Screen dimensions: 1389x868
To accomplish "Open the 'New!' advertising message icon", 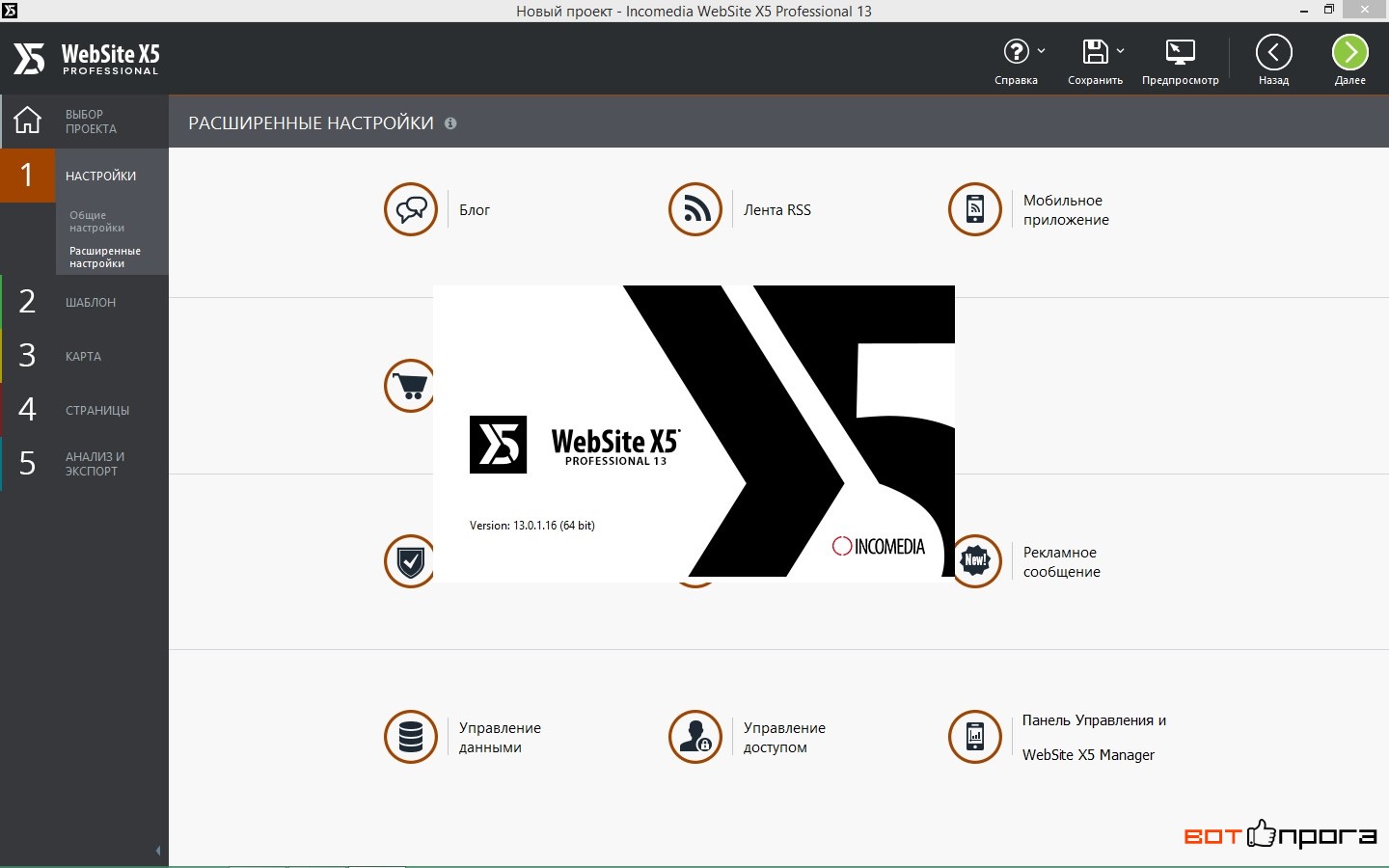I will [977, 561].
